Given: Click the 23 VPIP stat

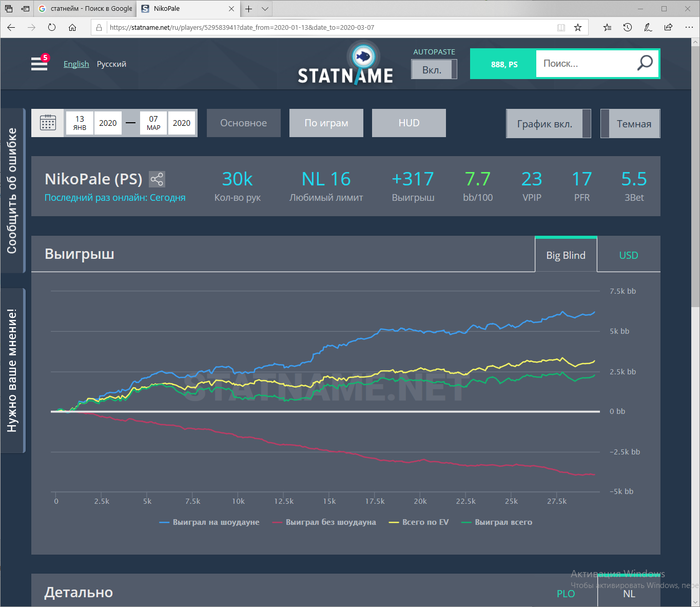Looking at the screenshot, I should click(x=532, y=186).
